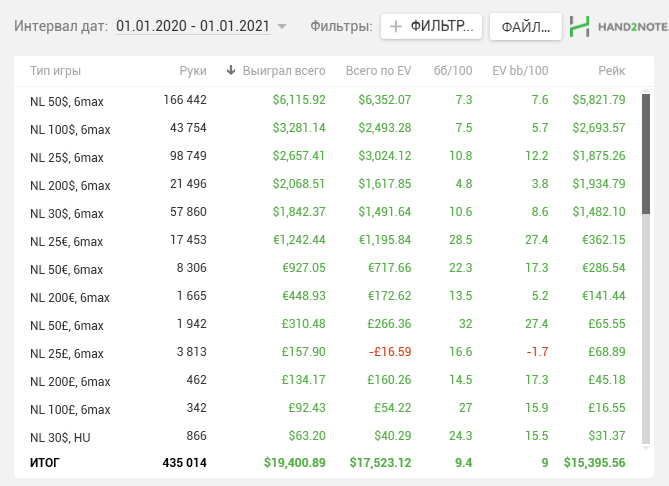Sort by Руки column header
Screen dimensions: 669x486
193,71
